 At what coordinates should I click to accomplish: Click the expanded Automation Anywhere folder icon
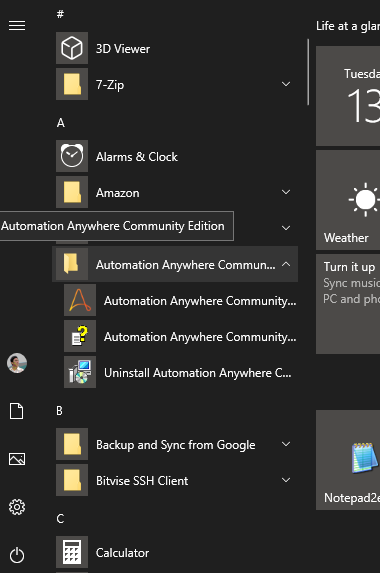[x=72, y=264]
